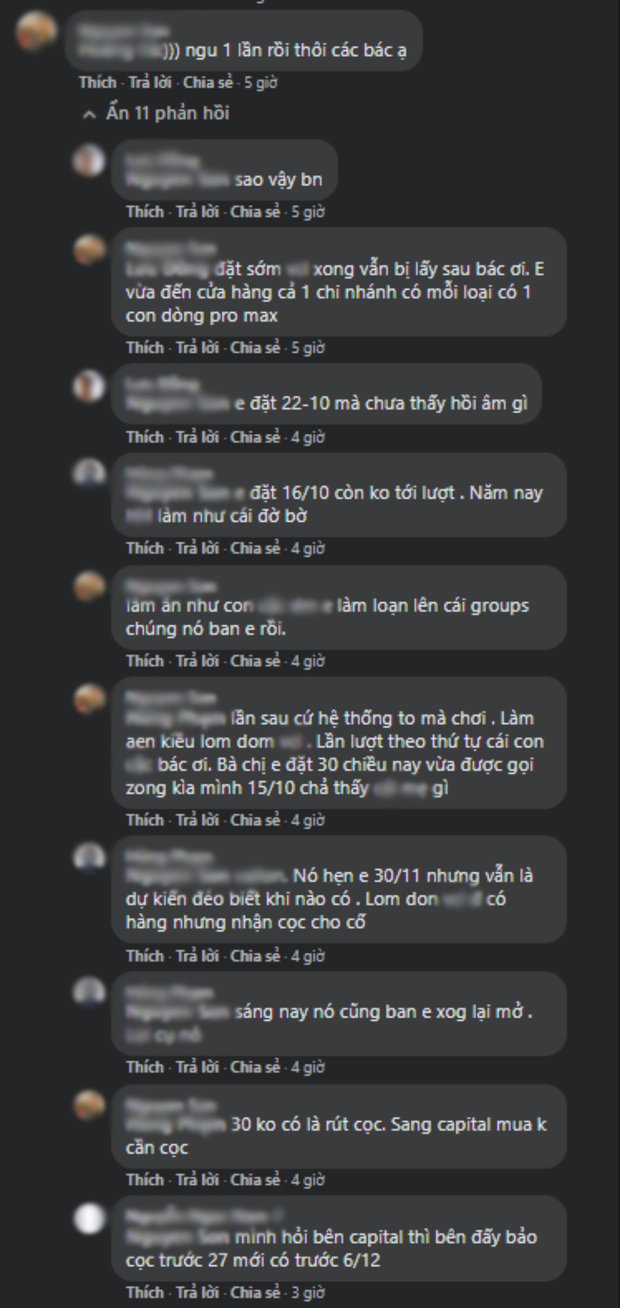
Task: Like the 'Nó hẹn e 30/11' comment
Action: 144,956
